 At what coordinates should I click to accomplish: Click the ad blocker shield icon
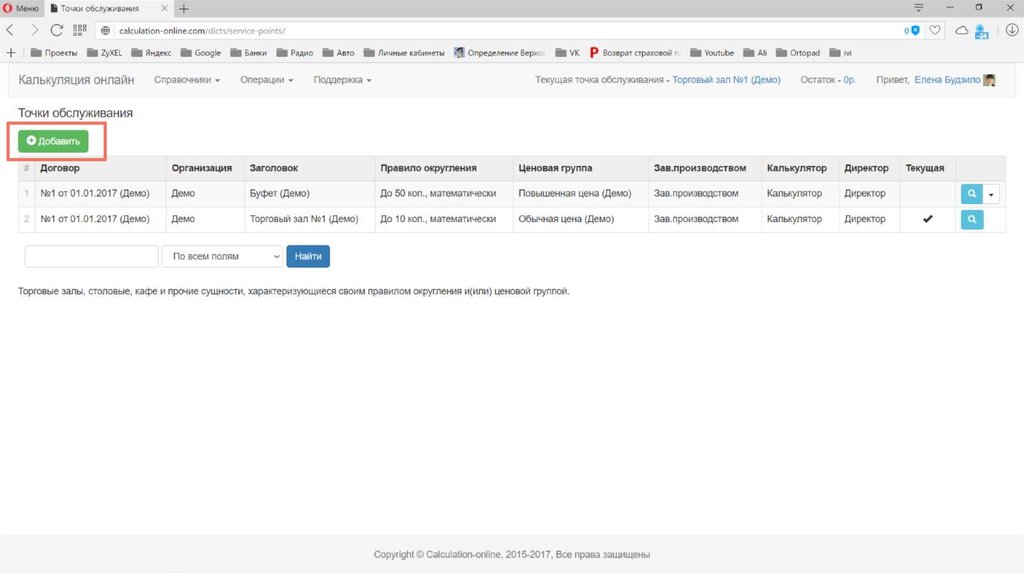(x=915, y=31)
